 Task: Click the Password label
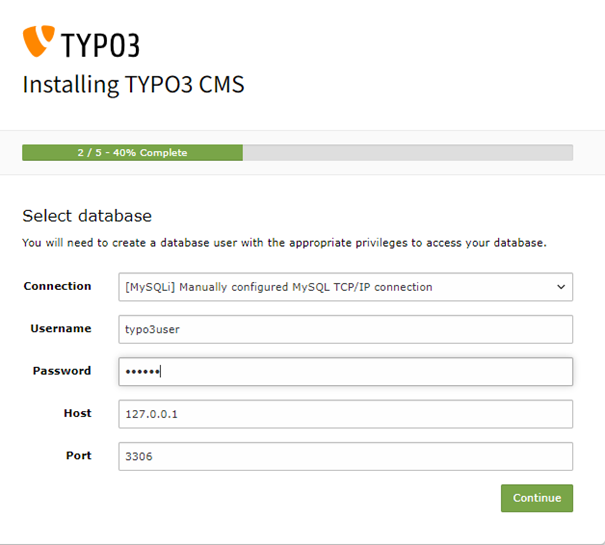[x=62, y=371]
